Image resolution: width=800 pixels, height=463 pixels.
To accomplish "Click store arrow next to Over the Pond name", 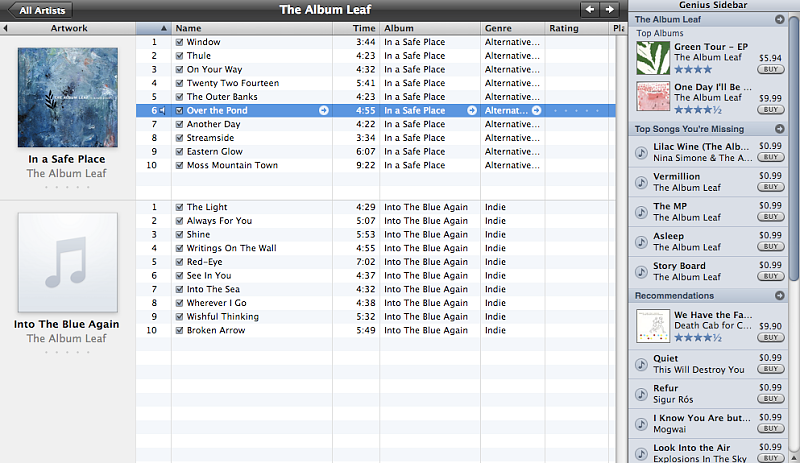I will click(323, 110).
